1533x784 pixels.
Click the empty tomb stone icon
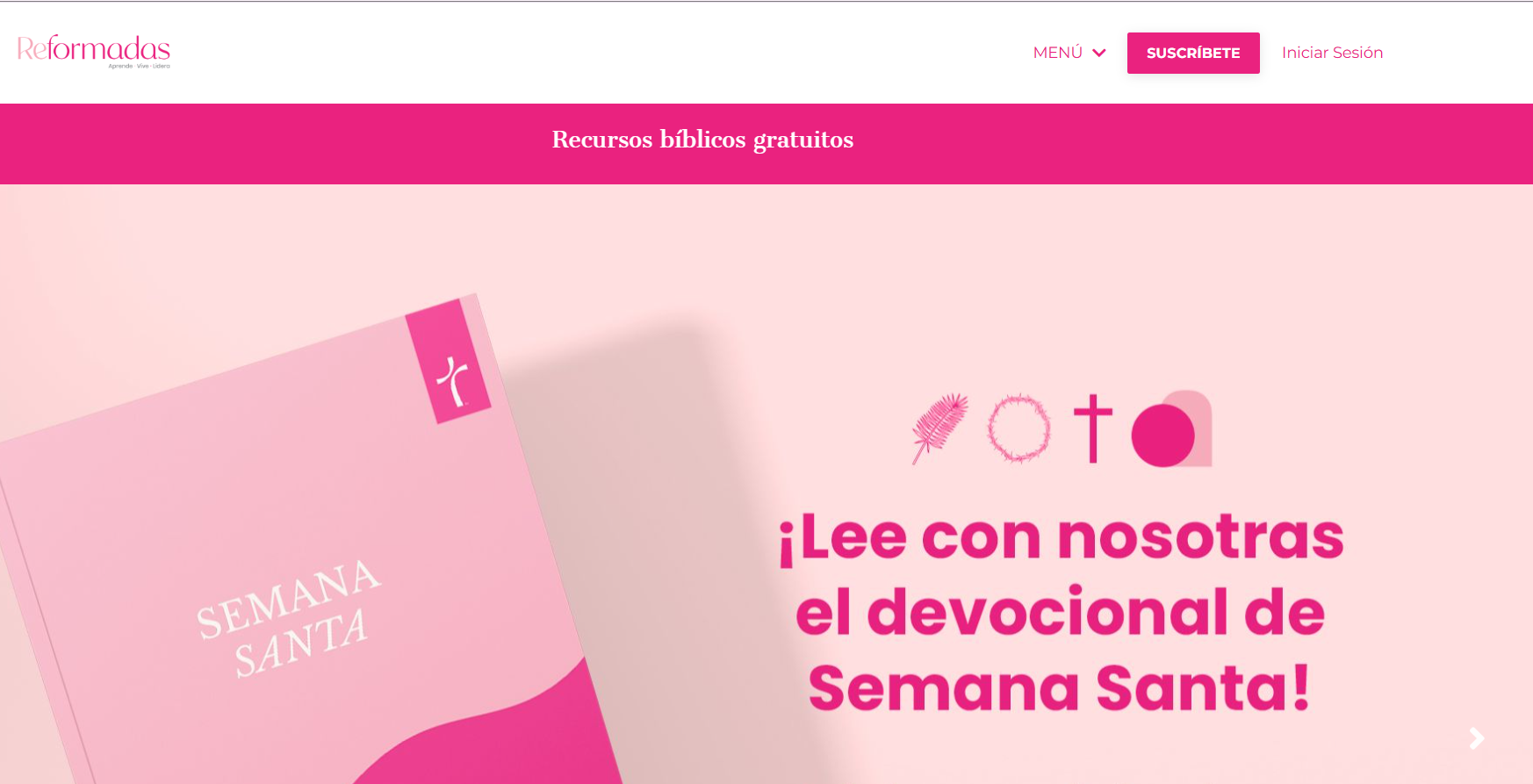pyautogui.click(x=1171, y=428)
